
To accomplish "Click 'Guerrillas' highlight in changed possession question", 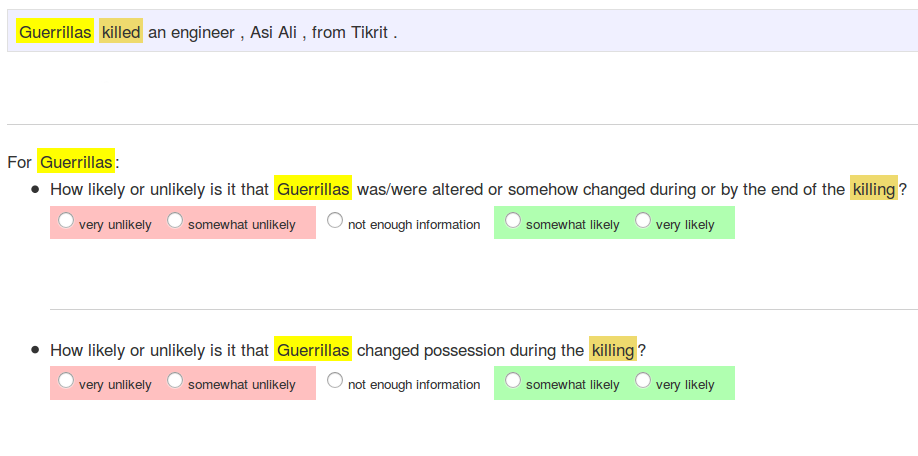I will coord(313,350).
